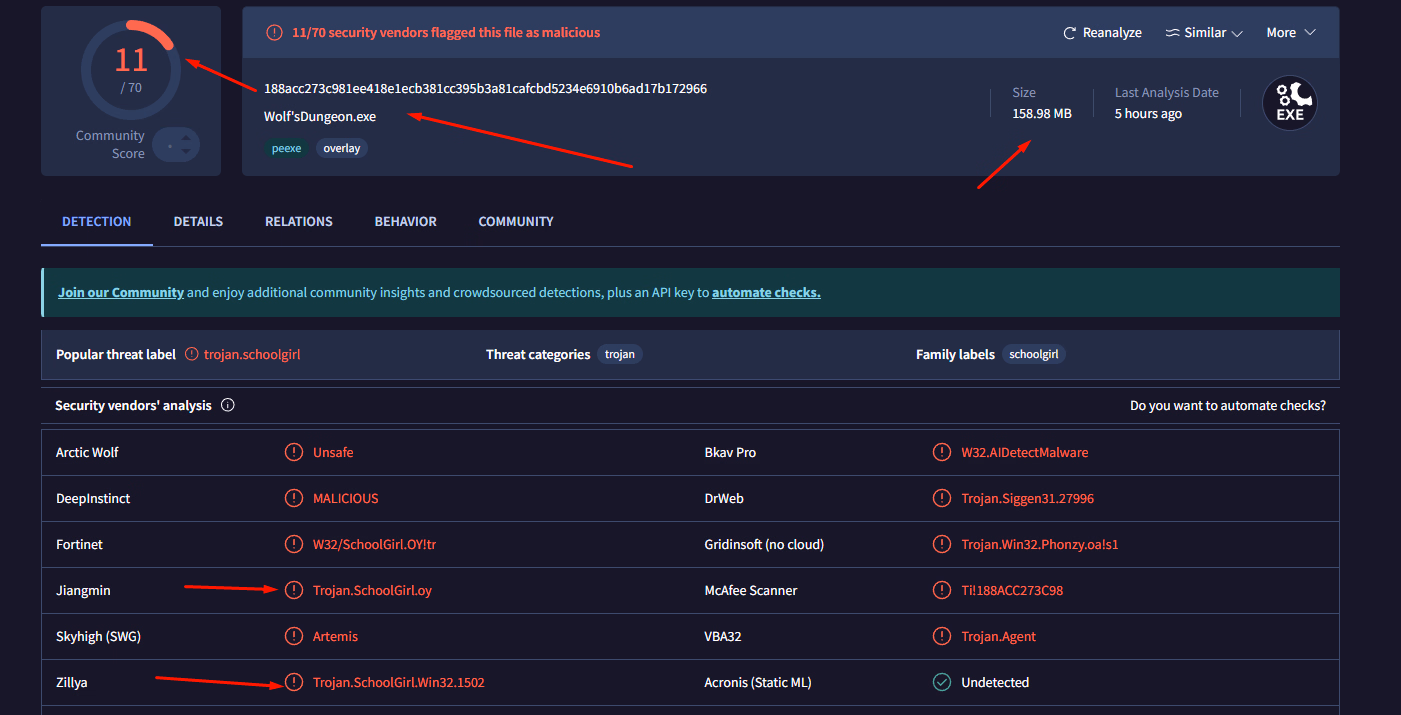Open the Behavior tab

point(405,221)
